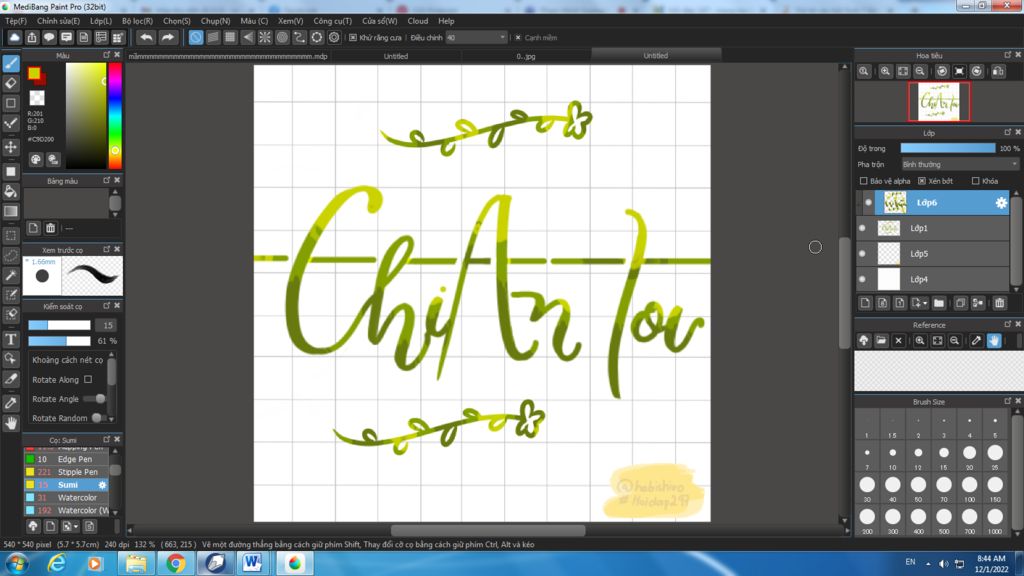Open Xem(V) view menu
This screenshot has height=576, width=1024.
coord(290,21)
